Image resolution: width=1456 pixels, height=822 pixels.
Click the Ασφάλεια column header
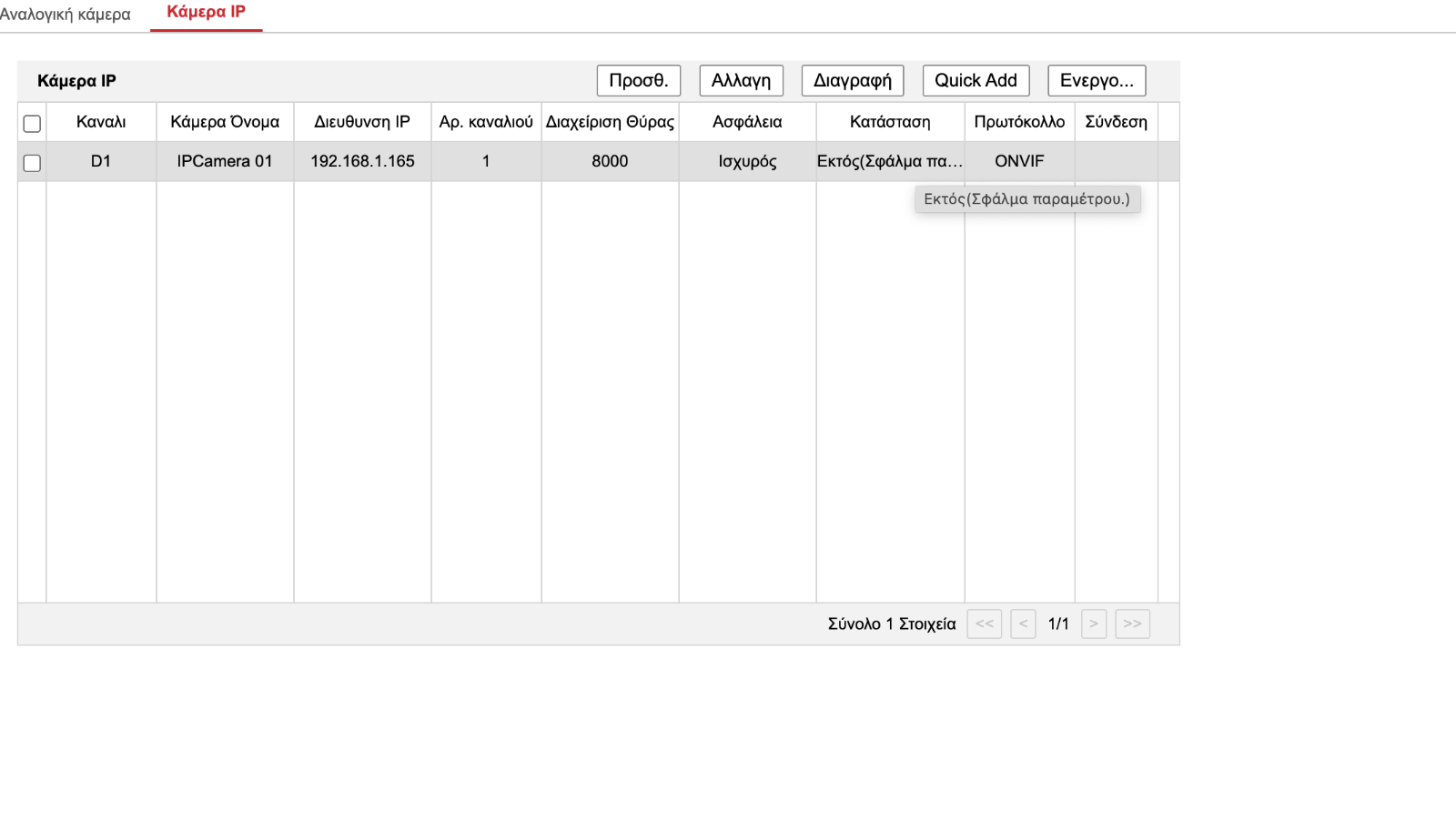pos(747,122)
